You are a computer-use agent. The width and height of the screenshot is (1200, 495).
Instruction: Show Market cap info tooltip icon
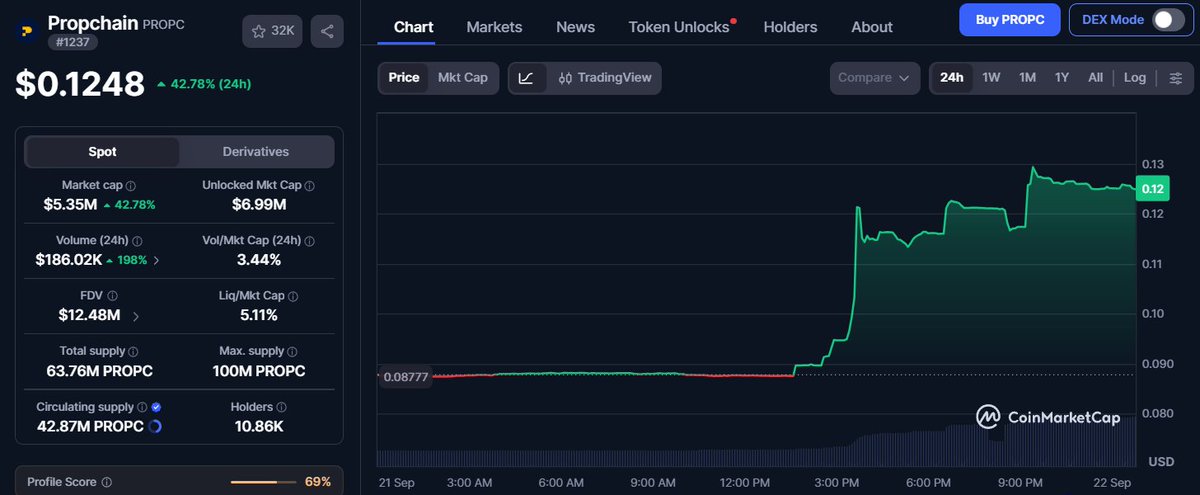[x=131, y=186]
